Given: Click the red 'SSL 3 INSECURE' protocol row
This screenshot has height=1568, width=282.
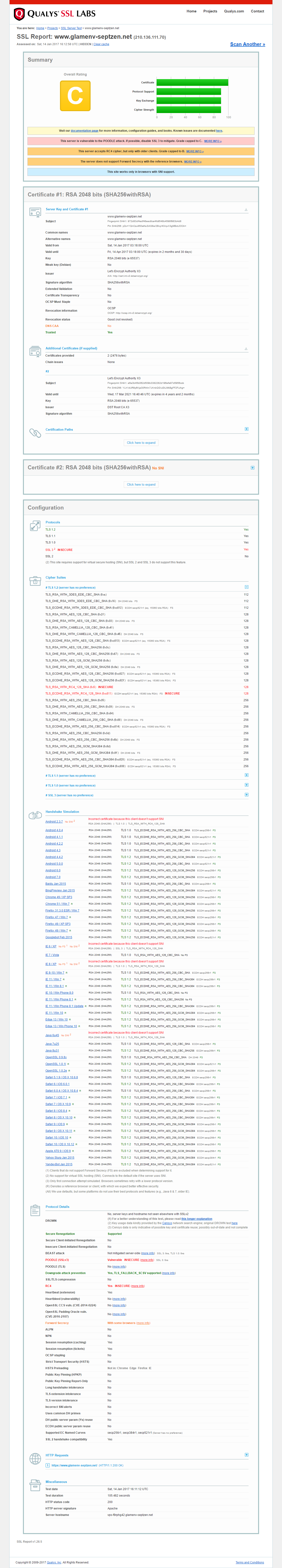Looking at the screenshot, I should point(147,550).
